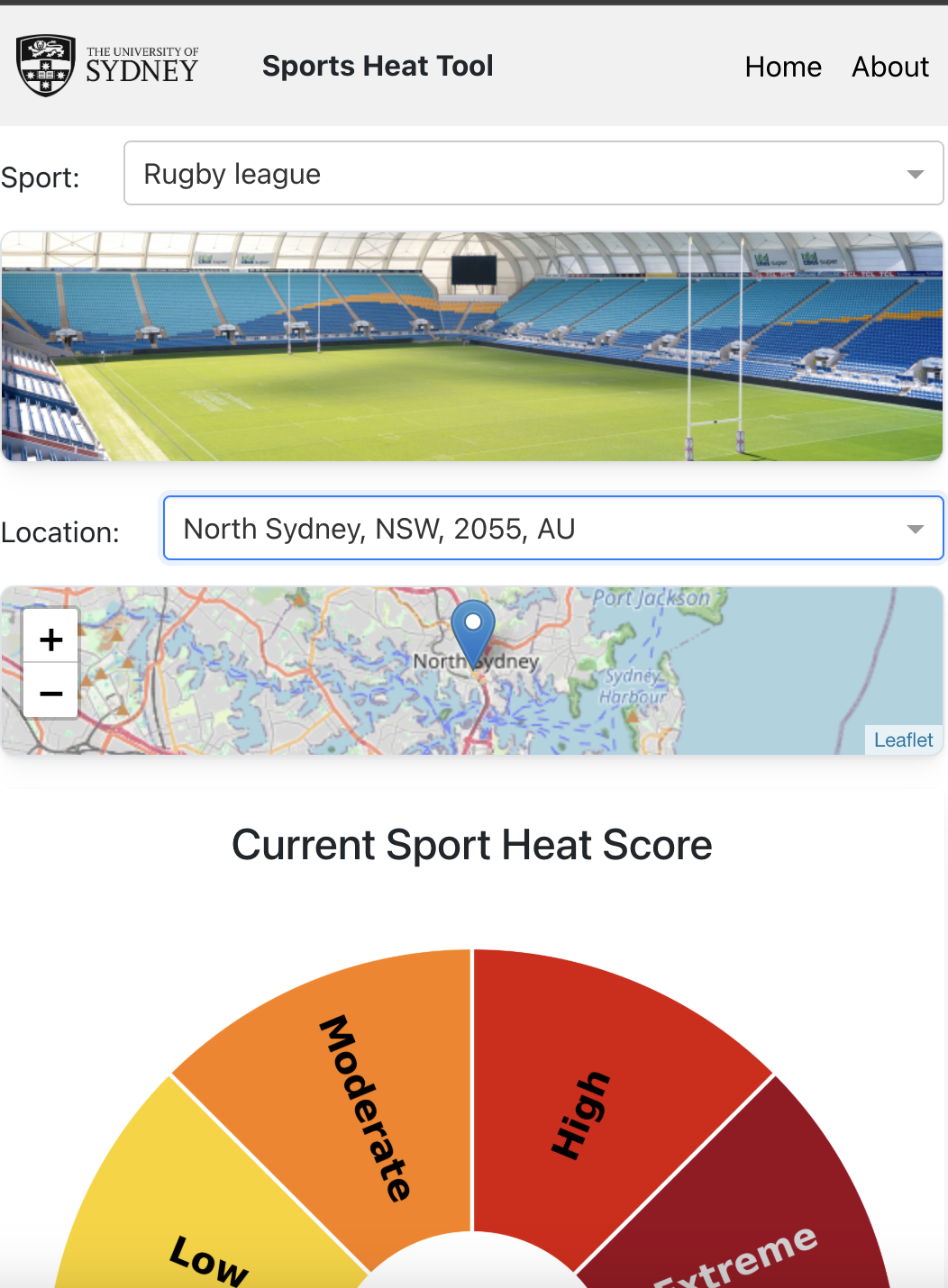Click the University of Sydney logo

108,66
